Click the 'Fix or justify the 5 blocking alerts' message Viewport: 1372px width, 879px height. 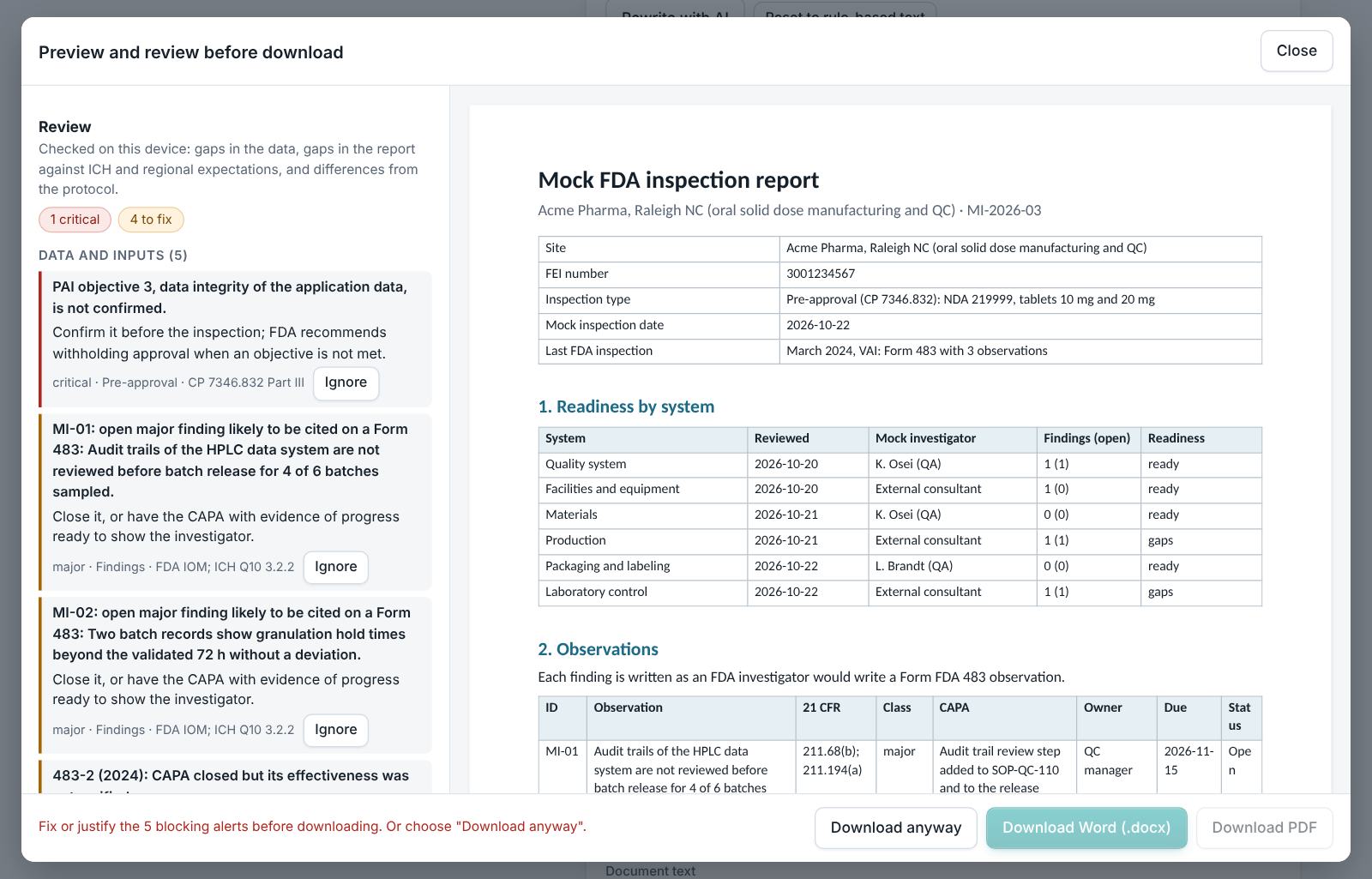[x=312, y=827]
